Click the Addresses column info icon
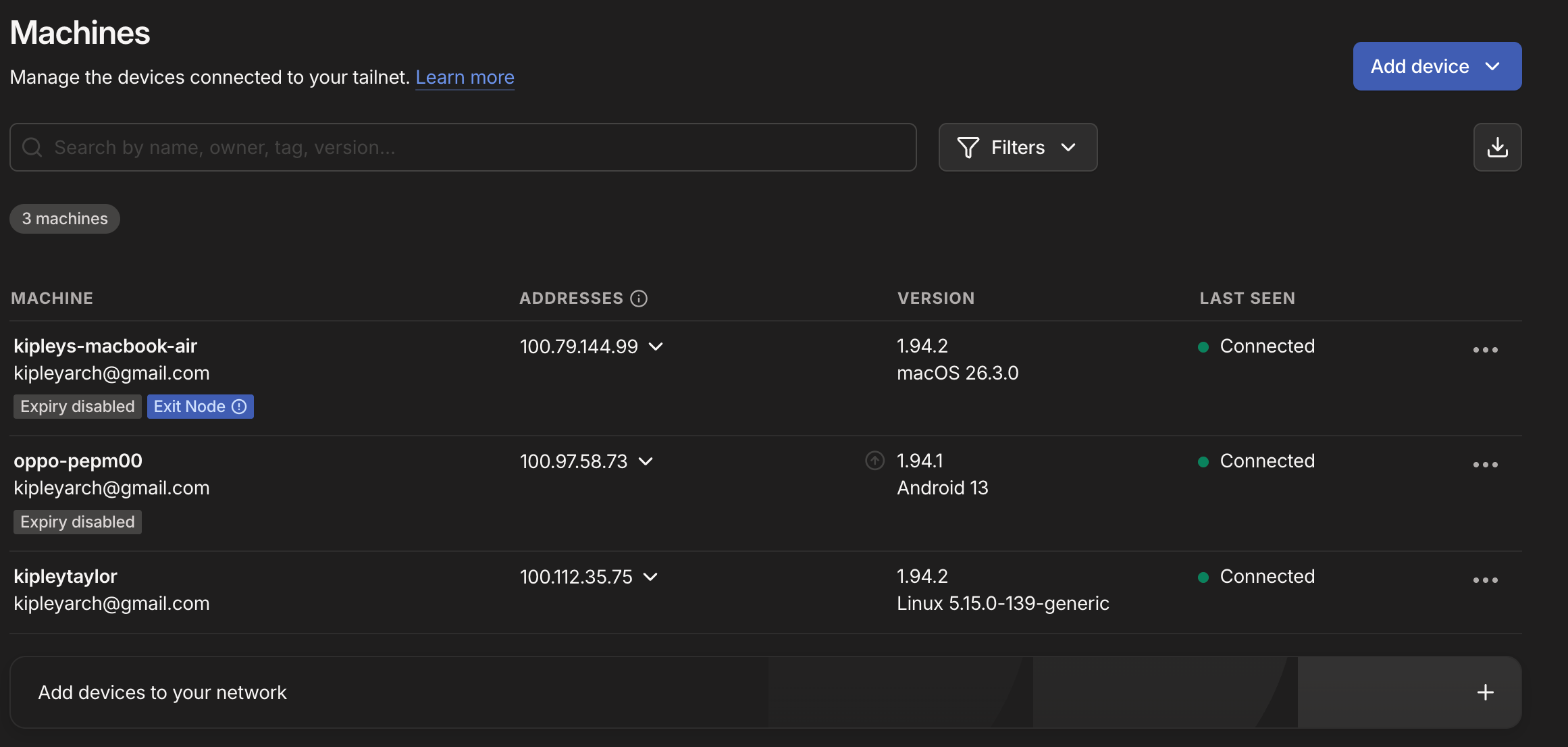 coord(639,299)
